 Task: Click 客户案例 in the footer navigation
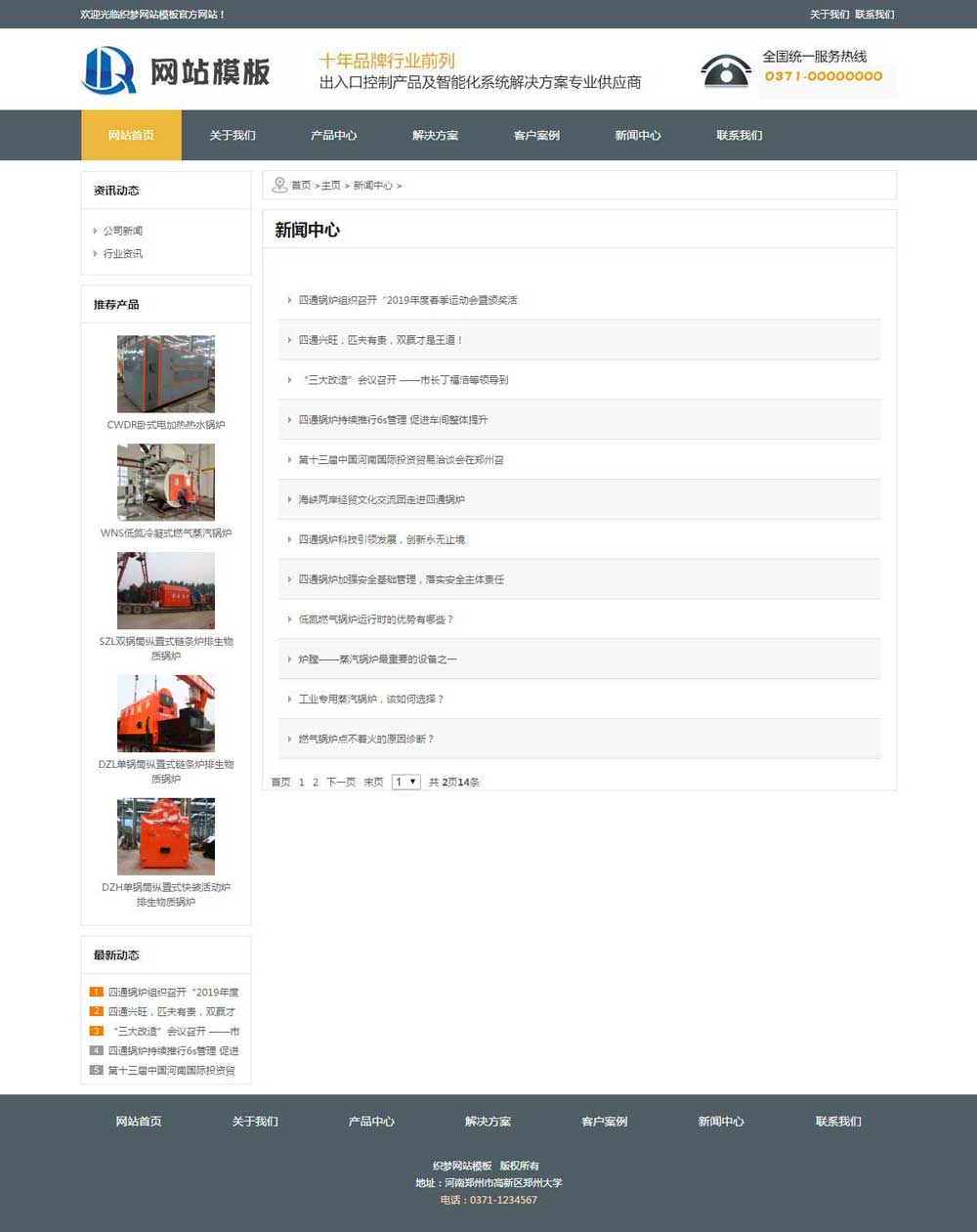click(604, 1121)
